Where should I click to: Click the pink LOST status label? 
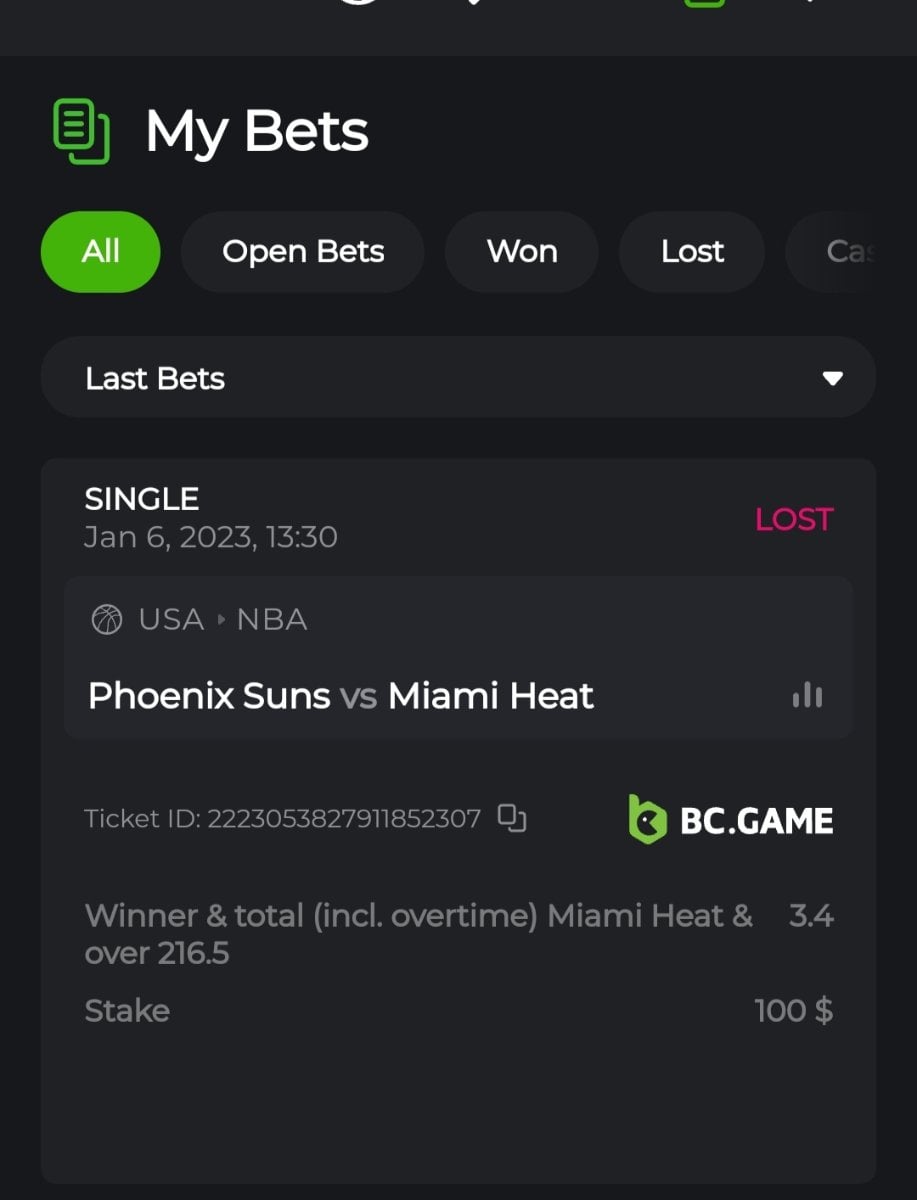793,519
